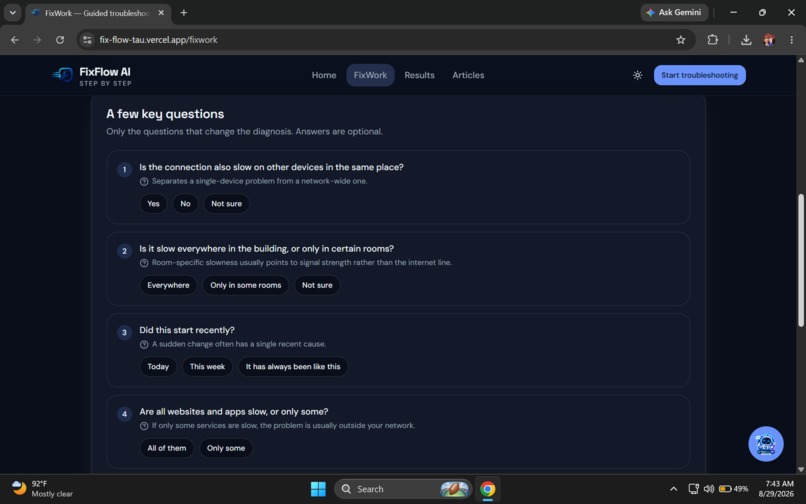The width and height of the screenshot is (806, 504).
Task: Open site information icon in address bar
Action: 87,40
